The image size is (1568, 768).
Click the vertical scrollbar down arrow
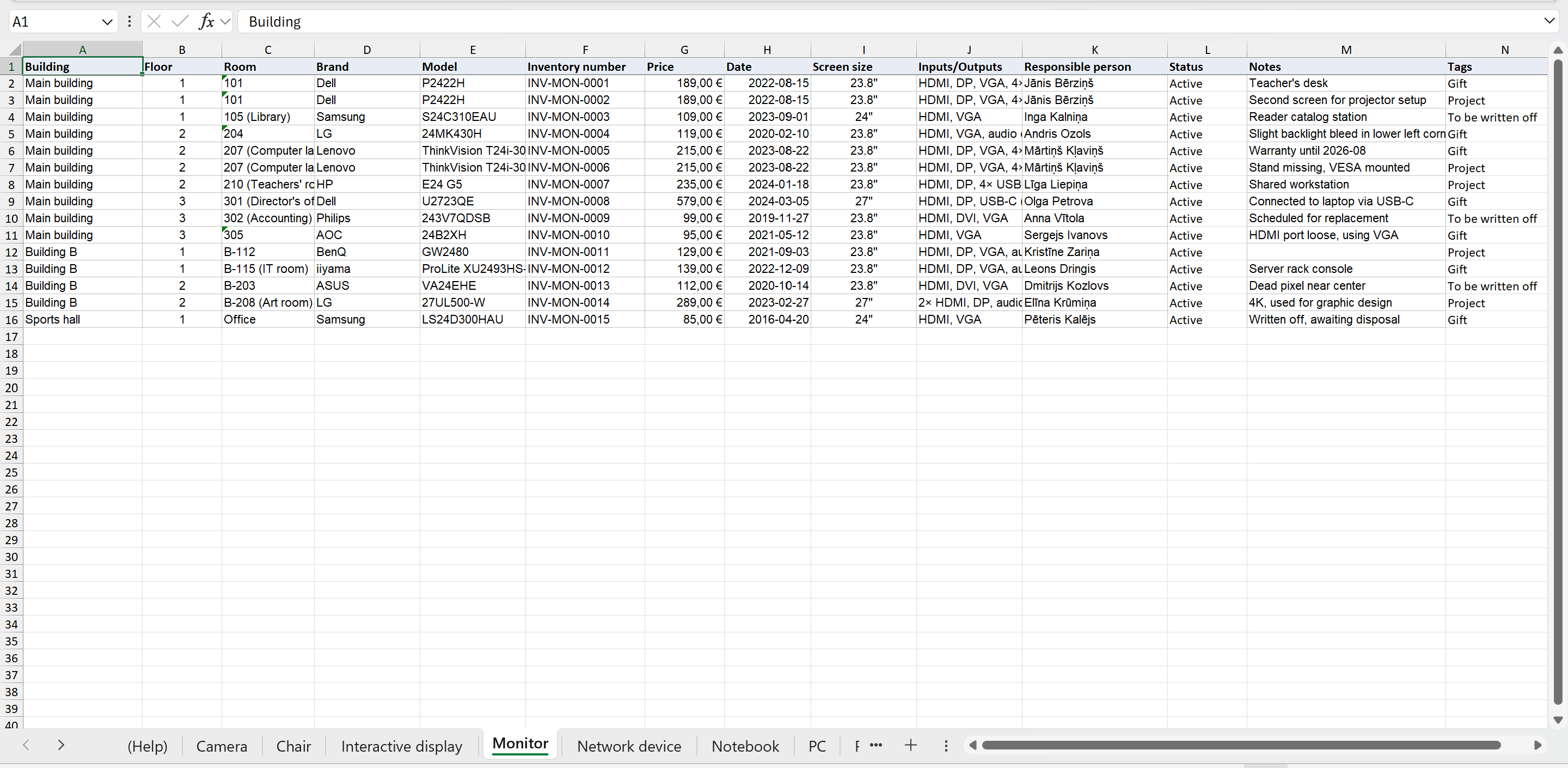coord(1558,720)
